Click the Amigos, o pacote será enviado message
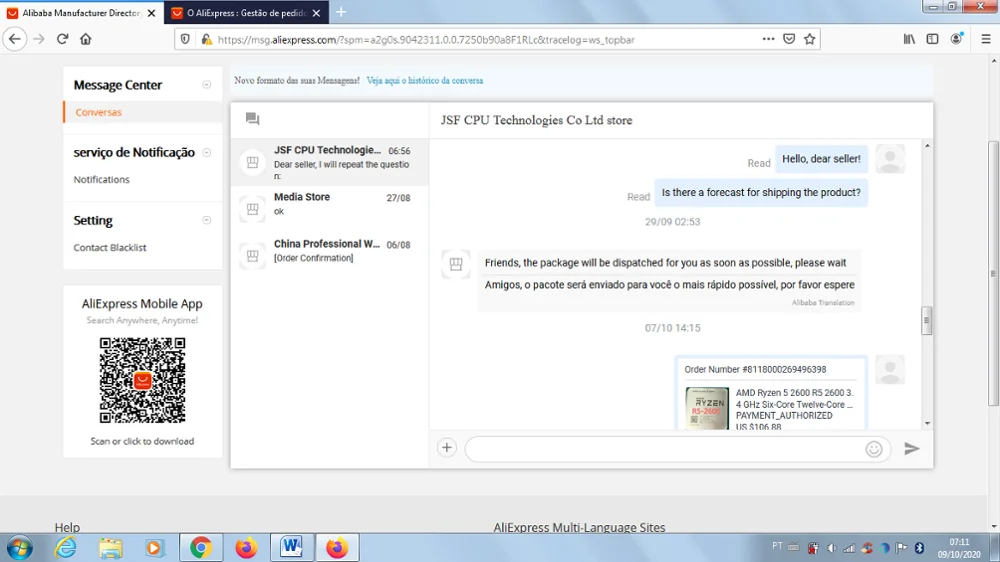1000x562 pixels. tap(669, 285)
